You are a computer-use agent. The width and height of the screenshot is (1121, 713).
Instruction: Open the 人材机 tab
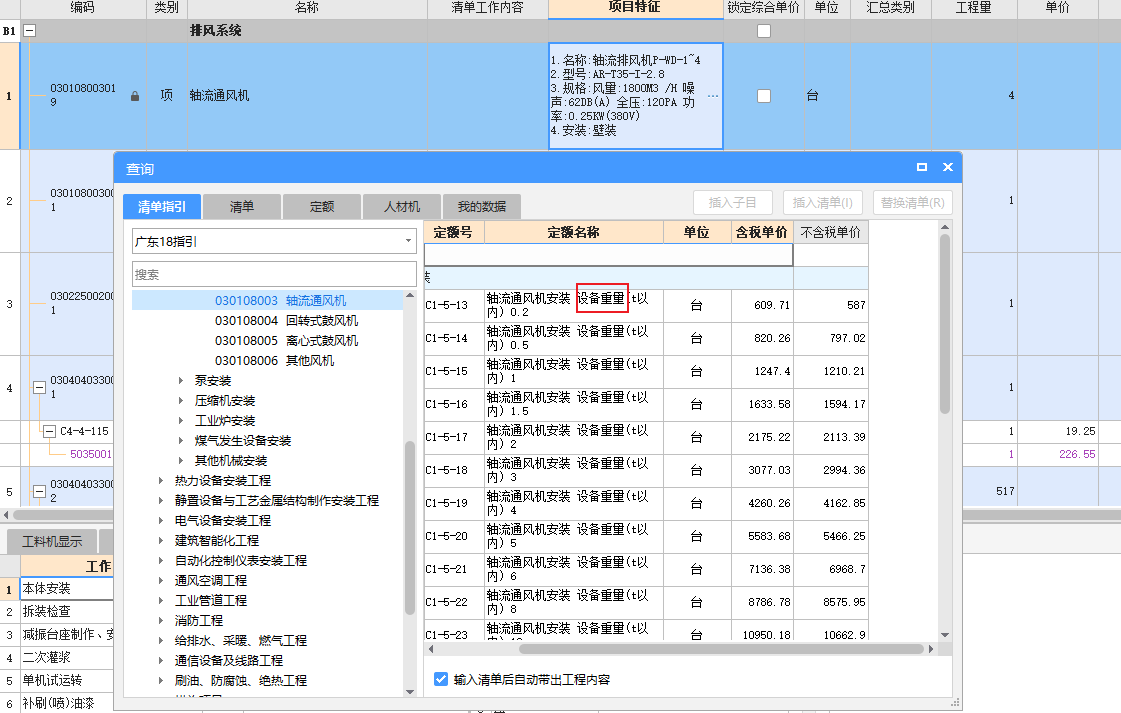tap(402, 207)
